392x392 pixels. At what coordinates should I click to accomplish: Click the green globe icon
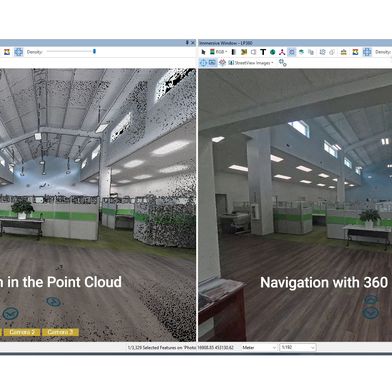point(272,52)
